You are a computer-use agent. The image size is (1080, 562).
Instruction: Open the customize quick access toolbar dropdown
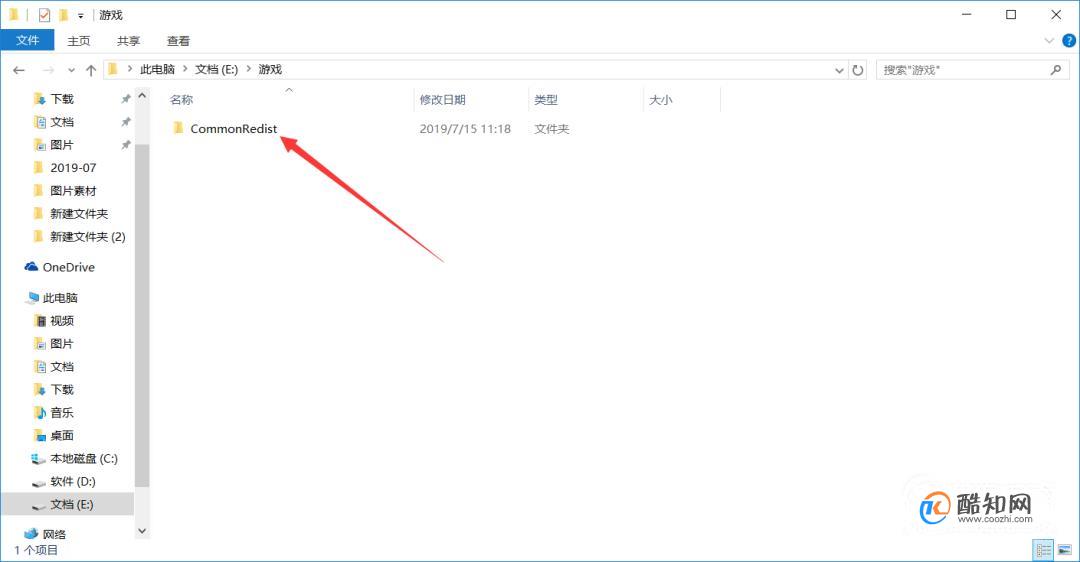tap(81, 15)
